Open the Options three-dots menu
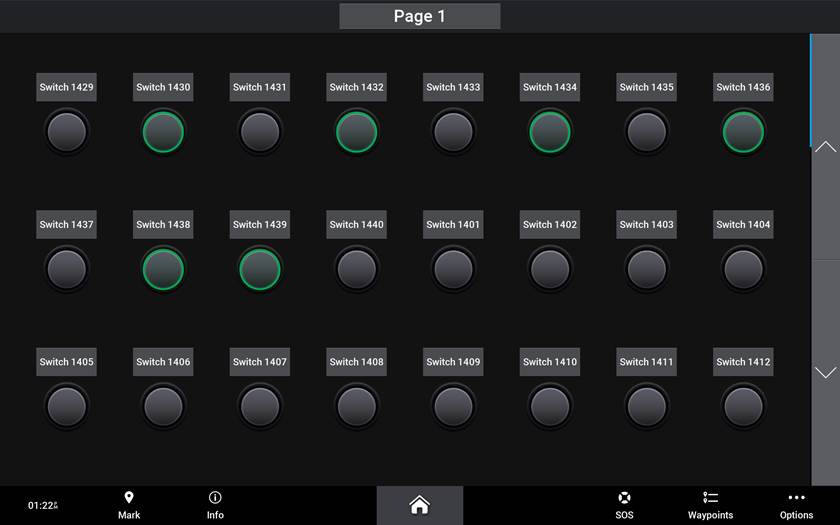Screen dimensions: 840x525 click(x=796, y=498)
